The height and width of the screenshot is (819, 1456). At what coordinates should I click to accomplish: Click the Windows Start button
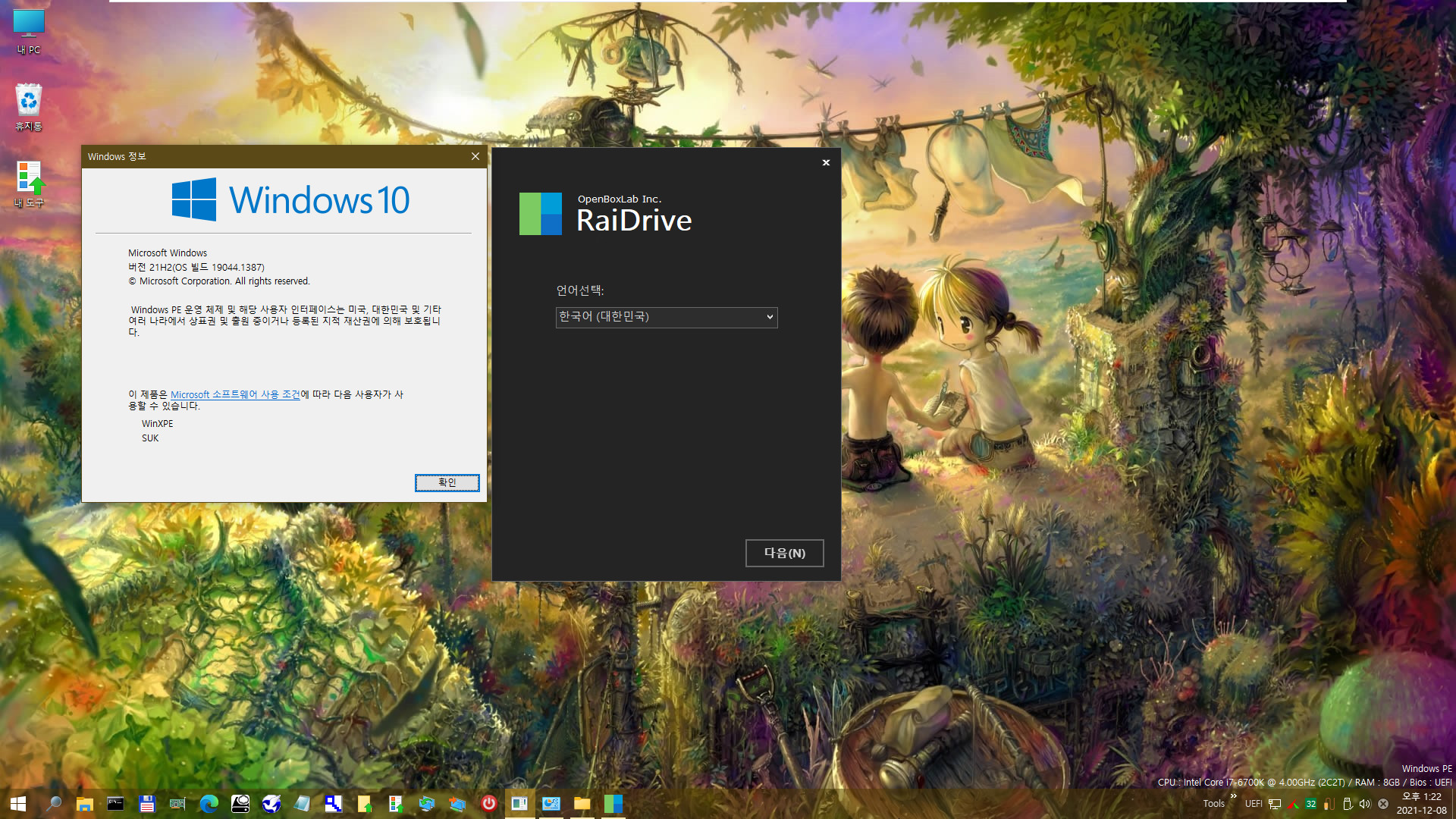pos(18,803)
